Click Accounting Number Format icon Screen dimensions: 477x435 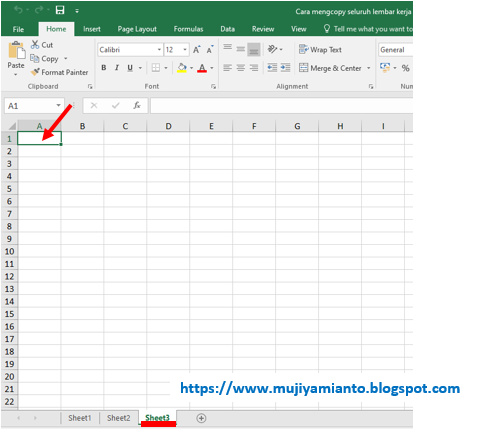385,68
